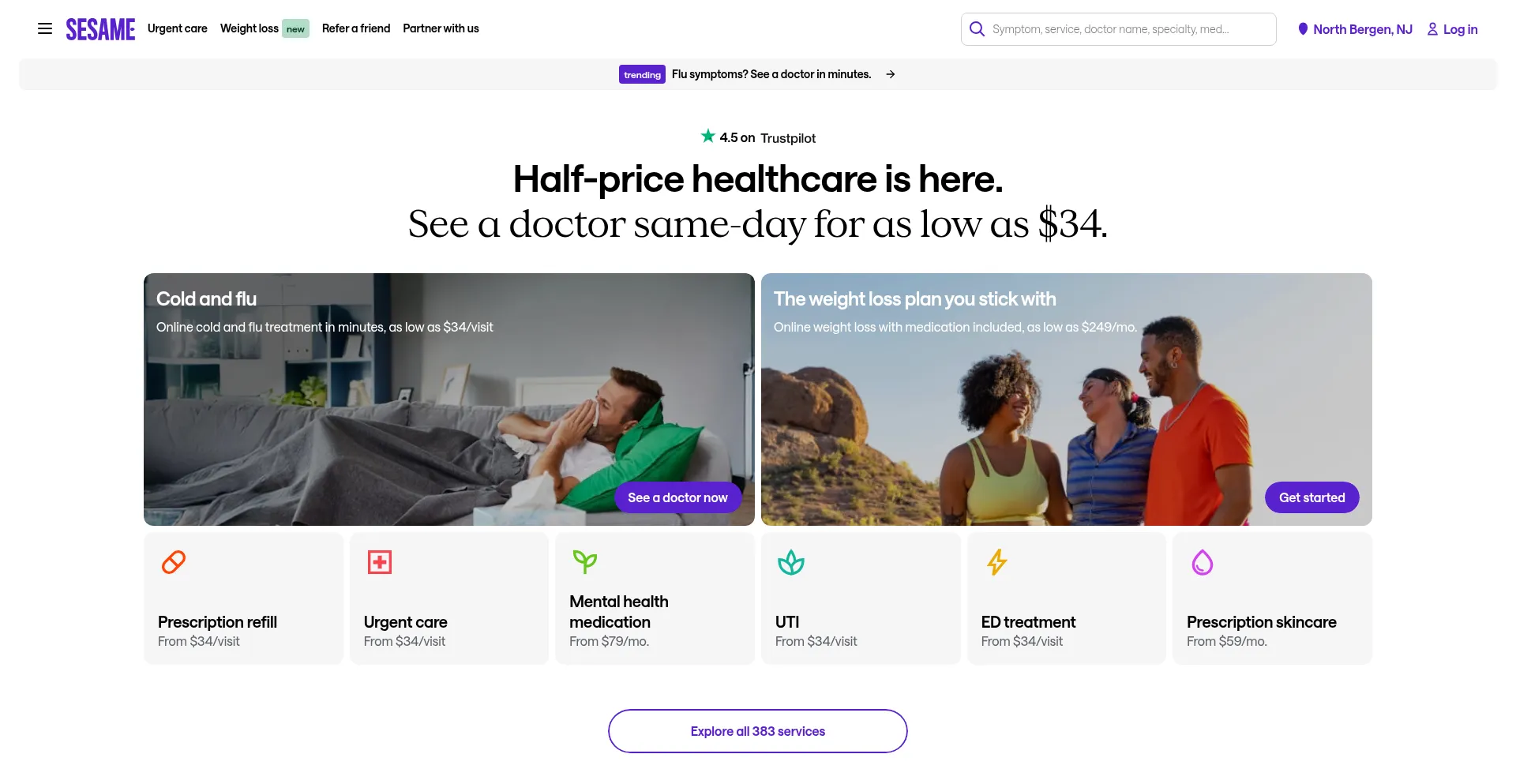The image size is (1516, 784).
Task: Click the lightning bolt ED treatment icon
Action: point(997,562)
